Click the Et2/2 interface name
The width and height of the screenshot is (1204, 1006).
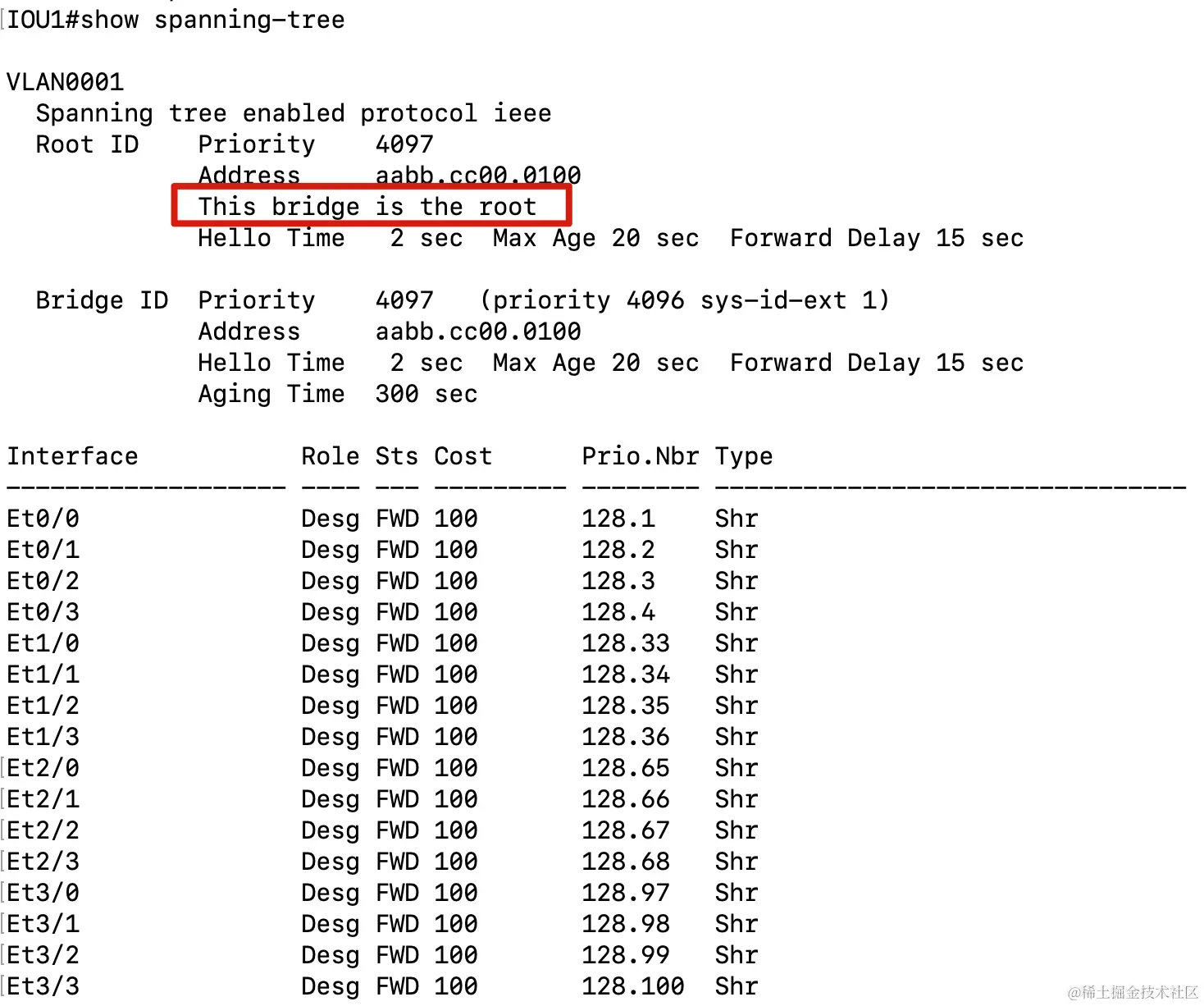(x=43, y=830)
